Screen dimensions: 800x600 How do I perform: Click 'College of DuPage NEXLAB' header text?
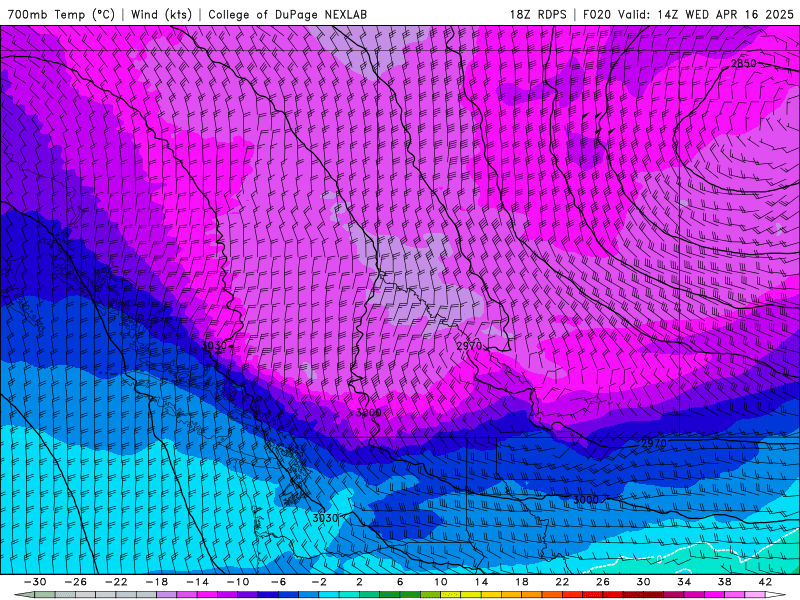tap(287, 14)
